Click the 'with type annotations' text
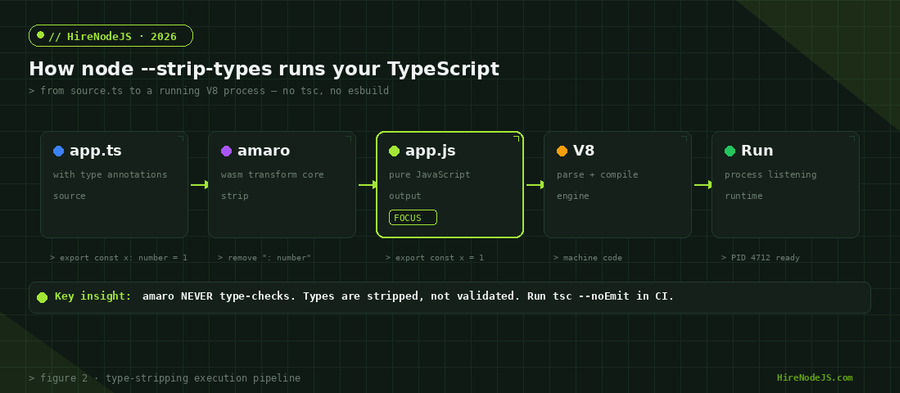 pyautogui.click(x=110, y=174)
